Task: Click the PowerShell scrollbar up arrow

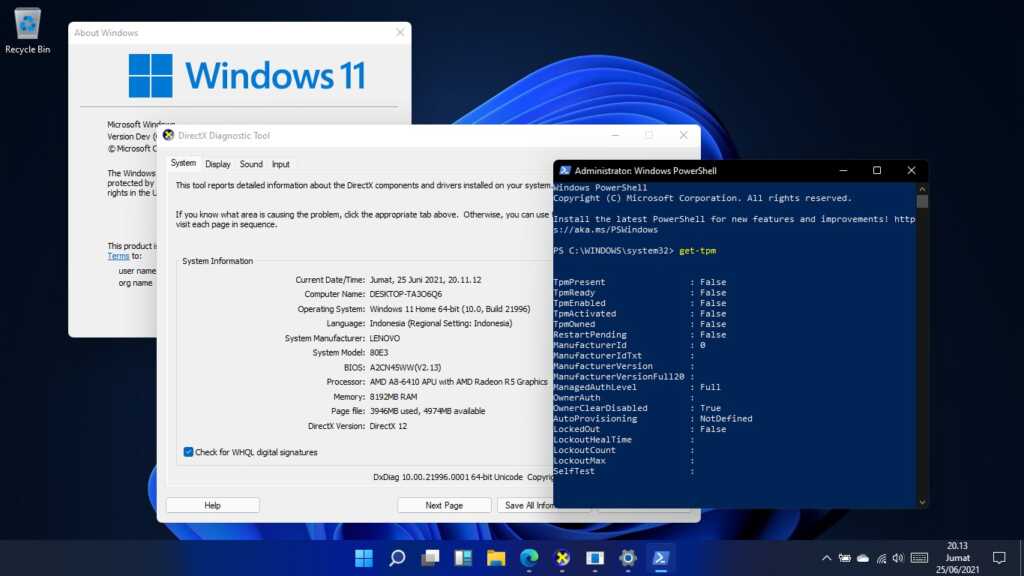Action: [x=921, y=189]
